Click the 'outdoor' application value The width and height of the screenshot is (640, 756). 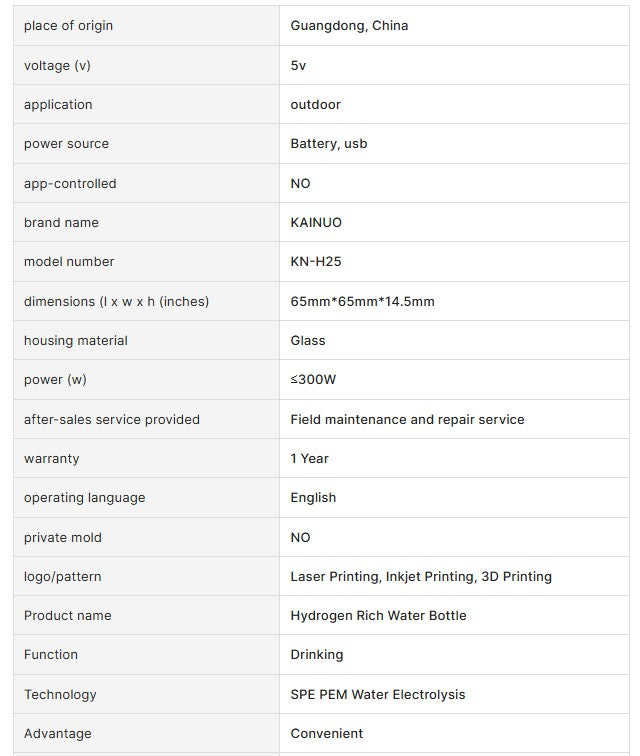pos(315,105)
